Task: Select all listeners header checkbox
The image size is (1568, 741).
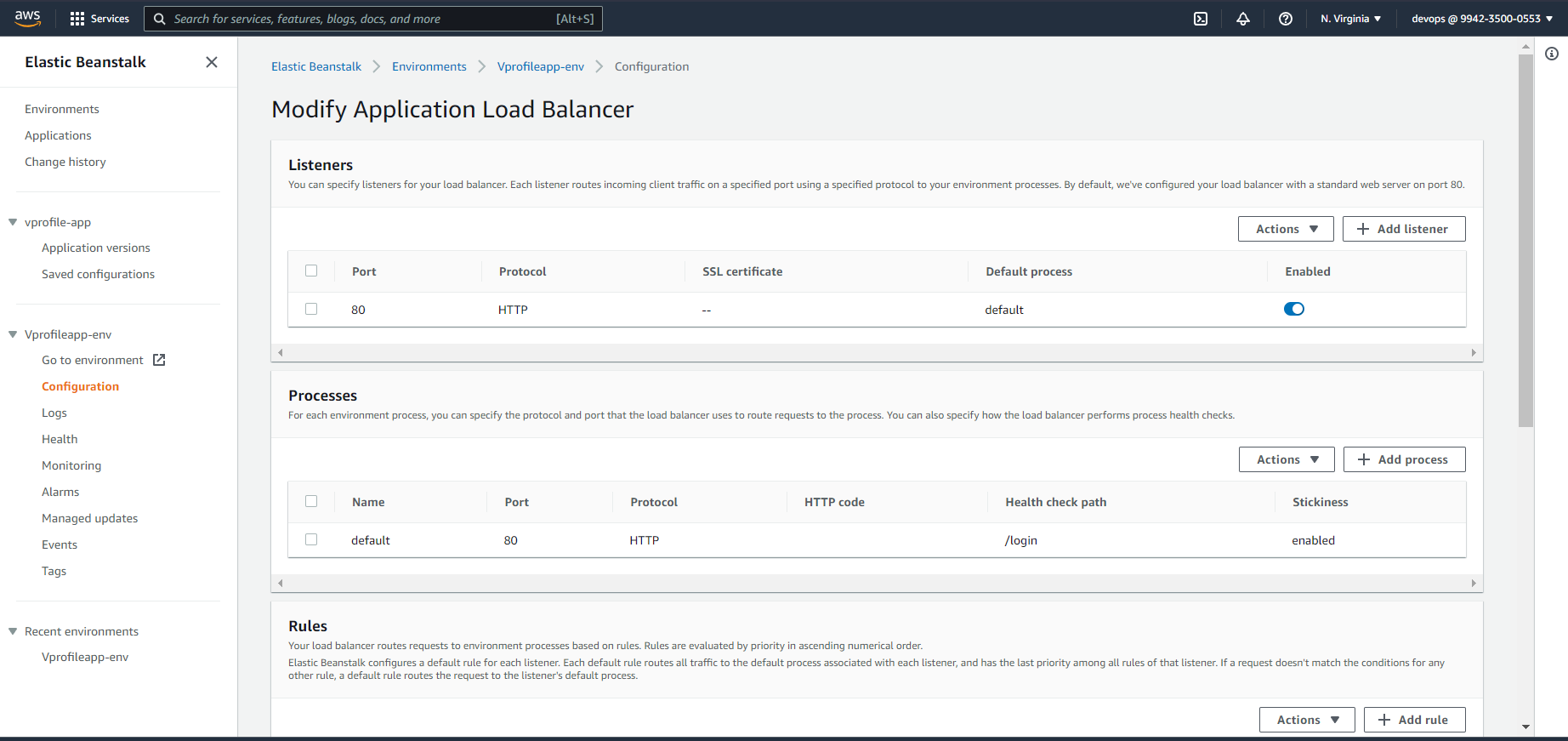Action: 311,271
